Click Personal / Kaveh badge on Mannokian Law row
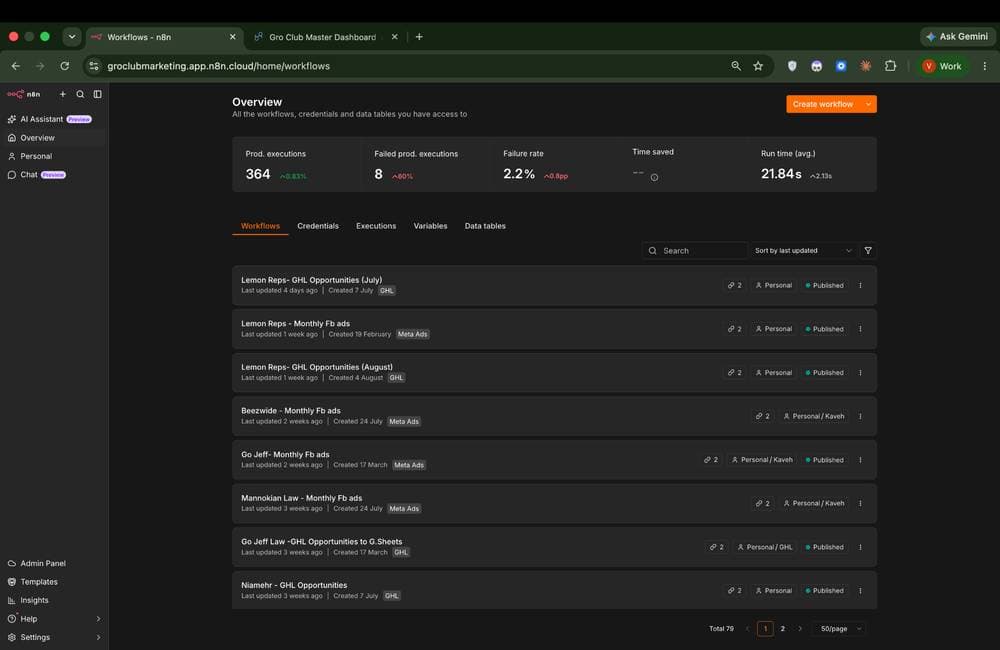The width and height of the screenshot is (1000, 650). point(814,503)
